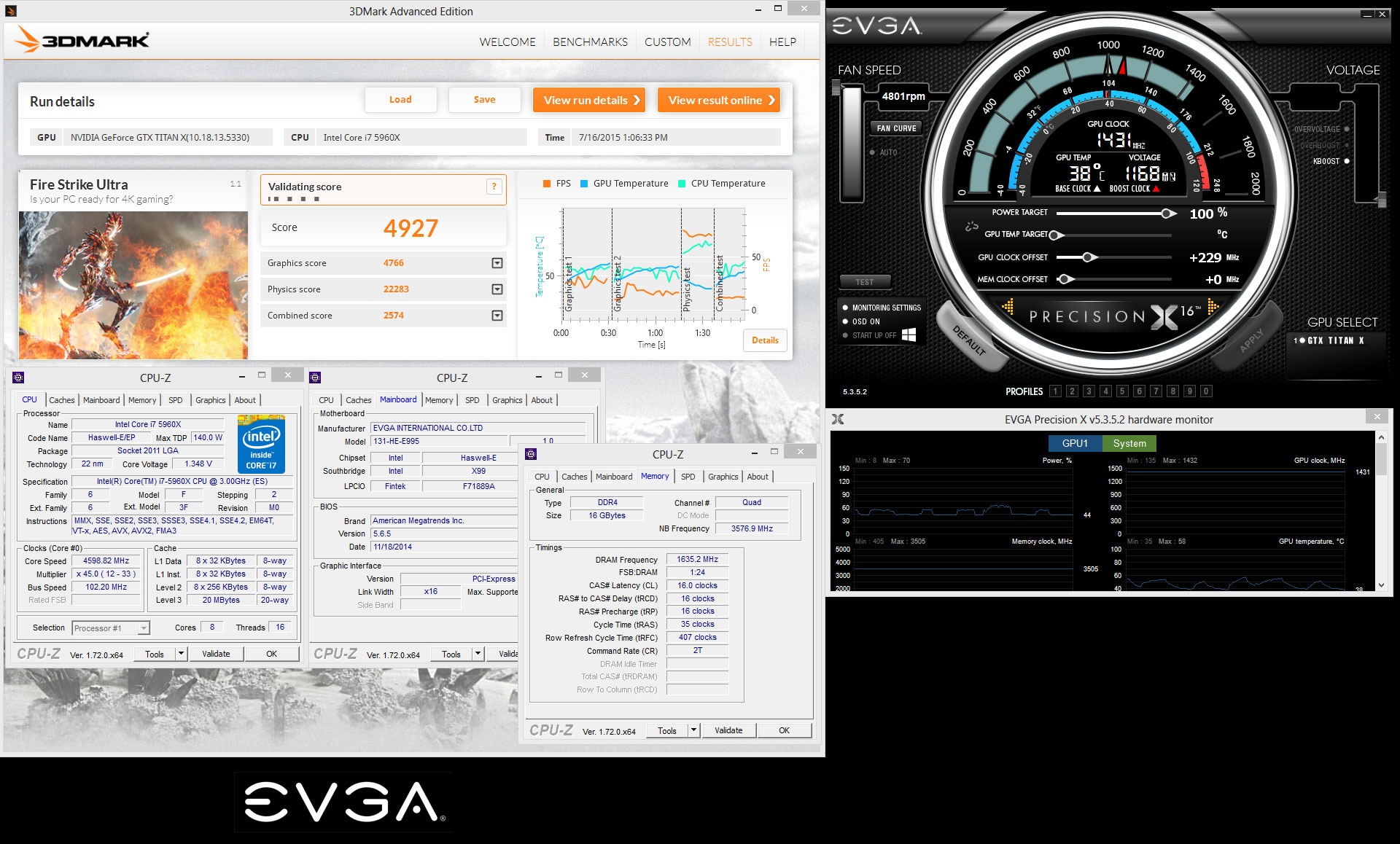Click the Fire Strike Ultra thumbnail image

(133, 285)
